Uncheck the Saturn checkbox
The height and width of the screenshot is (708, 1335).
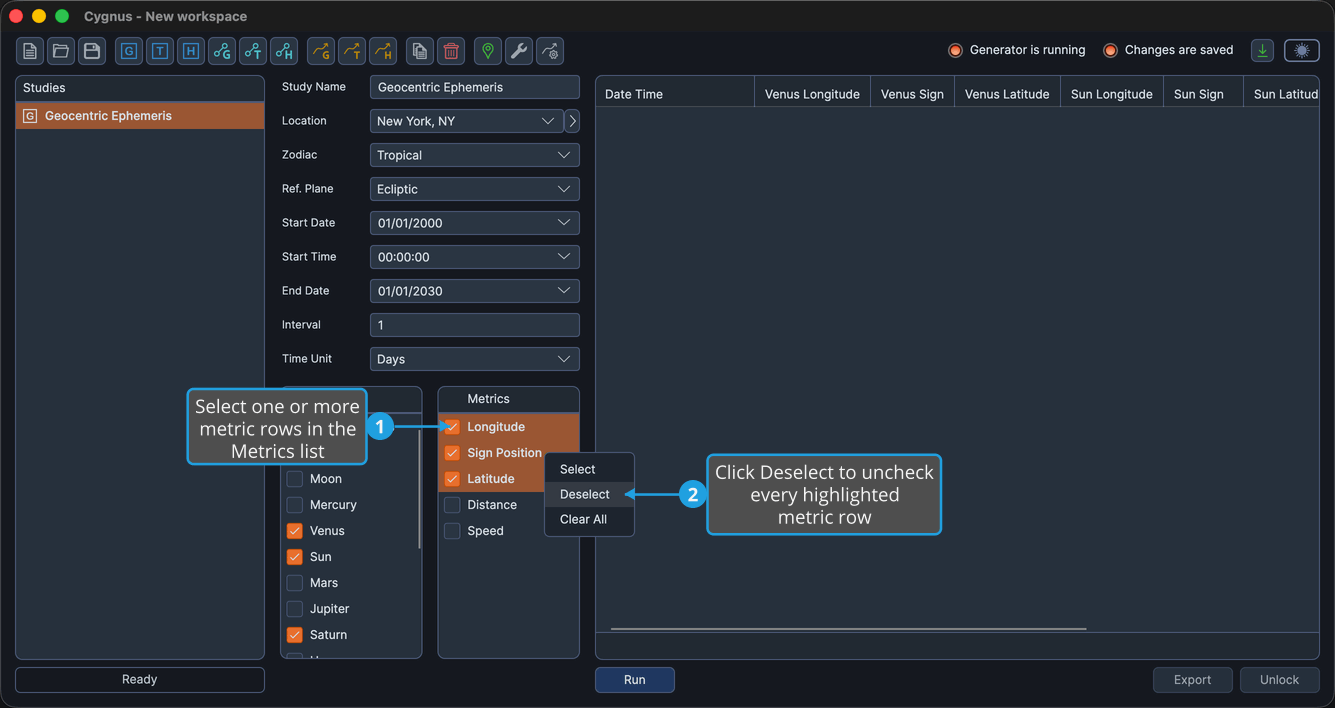pos(295,635)
